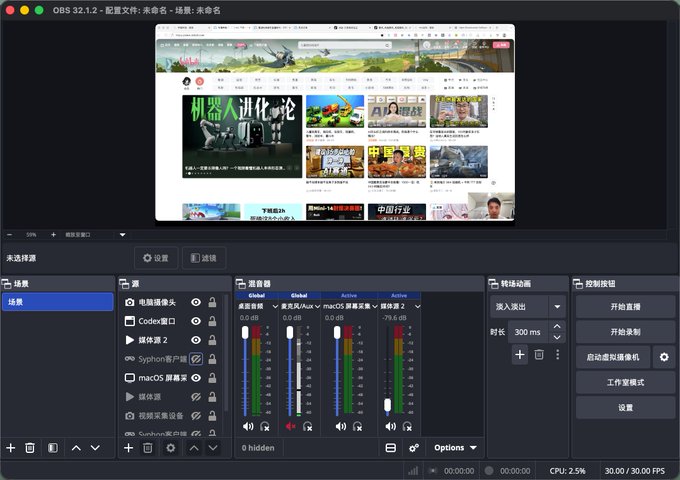680x480 pixels.
Task: Open scene filters icon in scenes toolbar
Action: (x=53, y=448)
